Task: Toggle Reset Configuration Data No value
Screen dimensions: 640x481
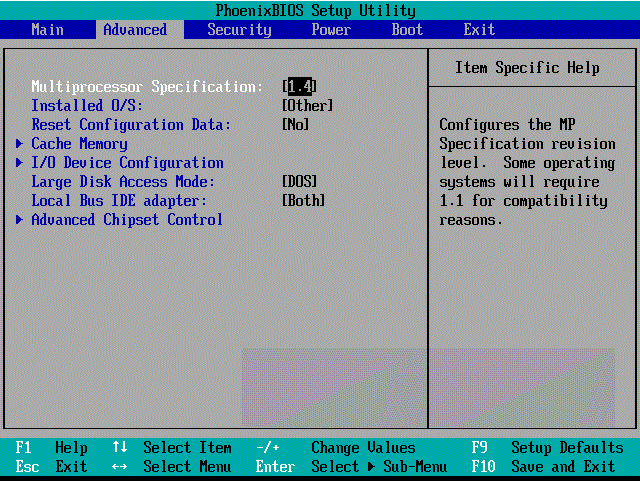Action: 296,125
